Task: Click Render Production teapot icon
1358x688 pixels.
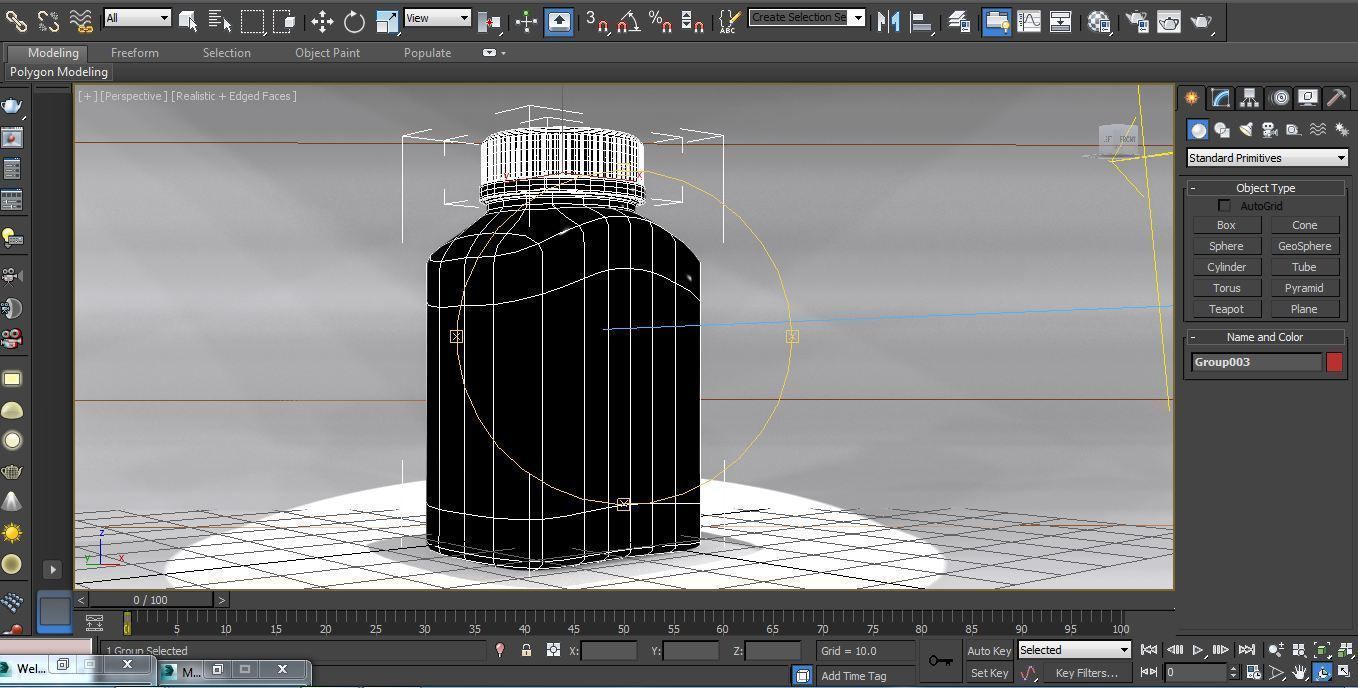Action: [1203, 20]
